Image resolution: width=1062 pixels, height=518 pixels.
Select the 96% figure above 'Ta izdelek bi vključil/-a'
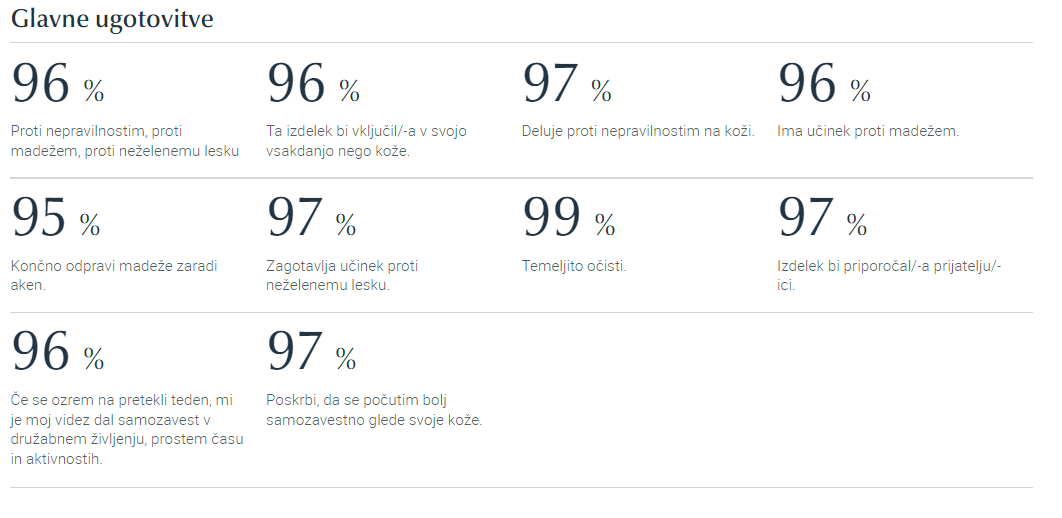tap(314, 83)
